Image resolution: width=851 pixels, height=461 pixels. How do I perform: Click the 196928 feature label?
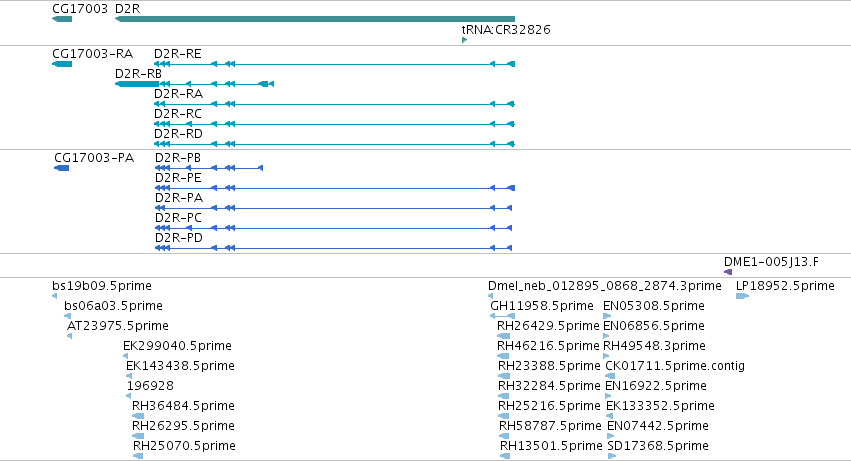(150, 386)
